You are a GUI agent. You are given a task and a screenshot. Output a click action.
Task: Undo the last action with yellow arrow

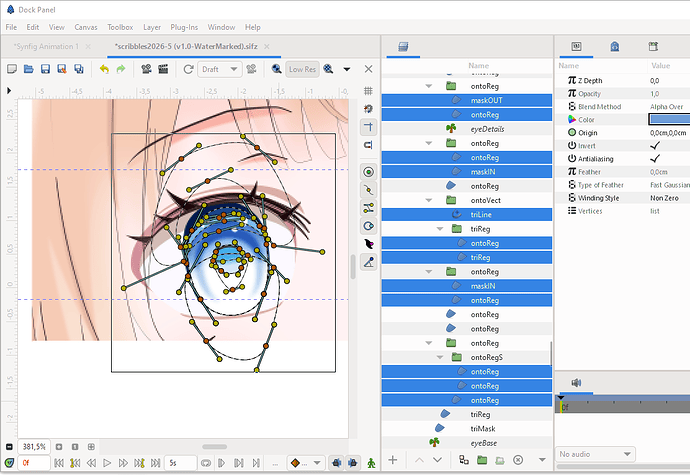coord(104,69)
